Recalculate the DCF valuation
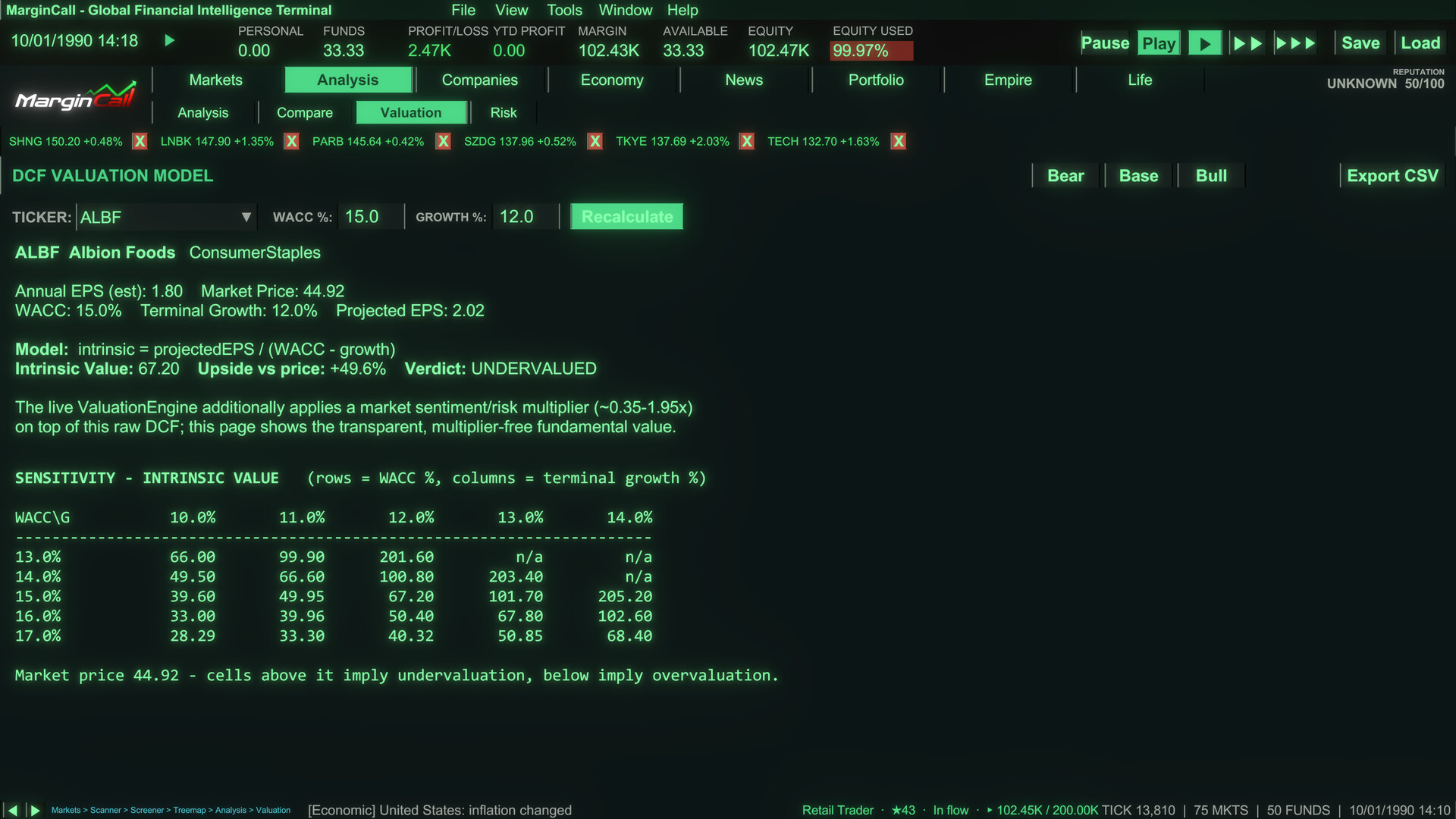Screen dimensions: 1456x819 point(627,217)
